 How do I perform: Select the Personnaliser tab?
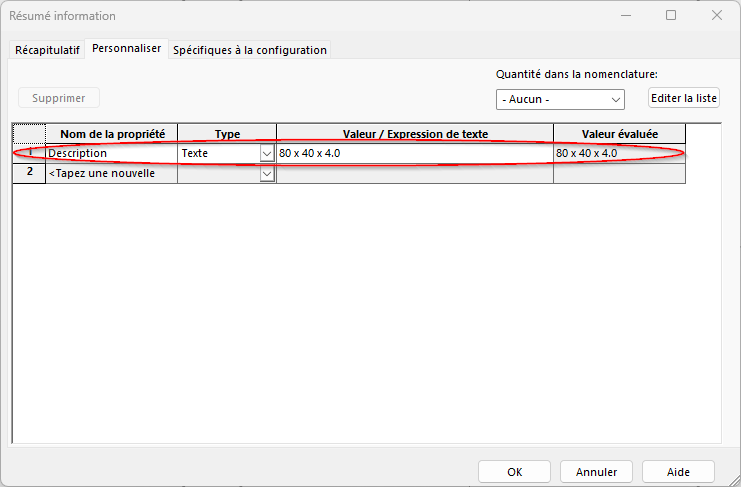127,49
